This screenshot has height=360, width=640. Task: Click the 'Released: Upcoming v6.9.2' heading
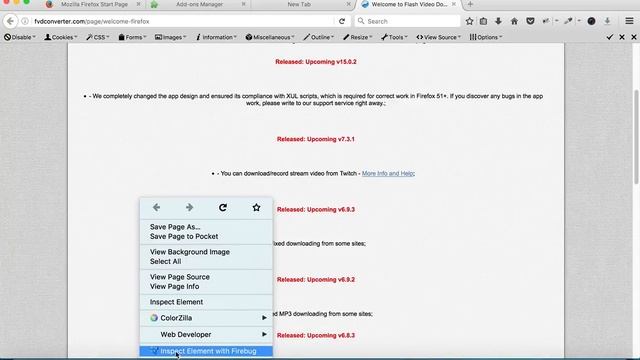(x=316, y=280)
